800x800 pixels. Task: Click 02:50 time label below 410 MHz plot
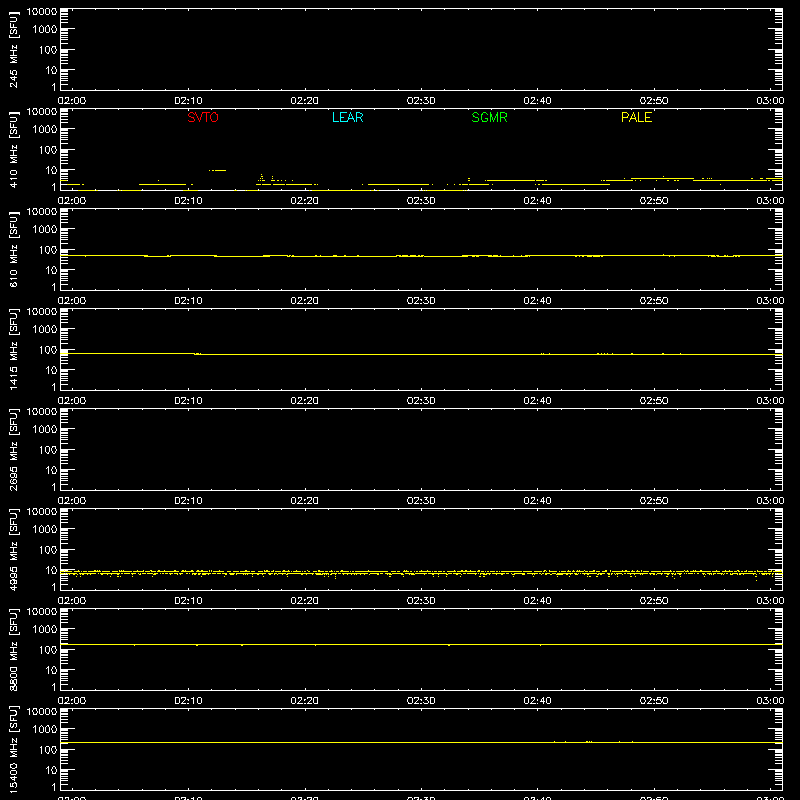[654, 201]
